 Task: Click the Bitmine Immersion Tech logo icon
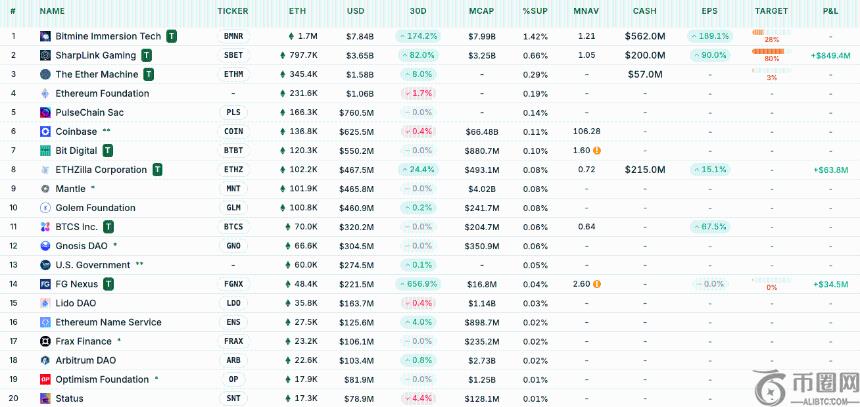46,36
